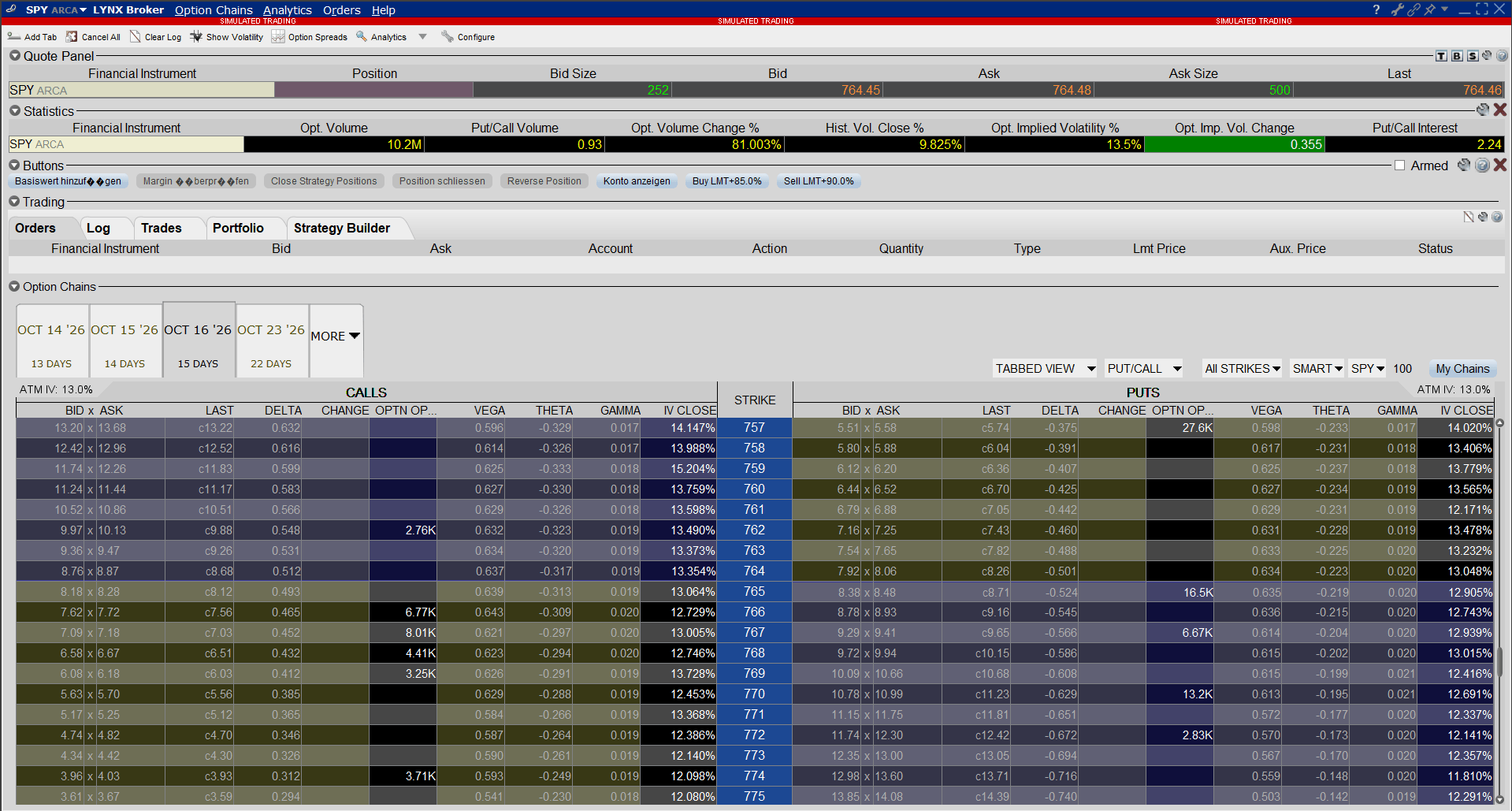Click the question mark help icon in title bar
1512x811 pixels.
[1376, 9]
